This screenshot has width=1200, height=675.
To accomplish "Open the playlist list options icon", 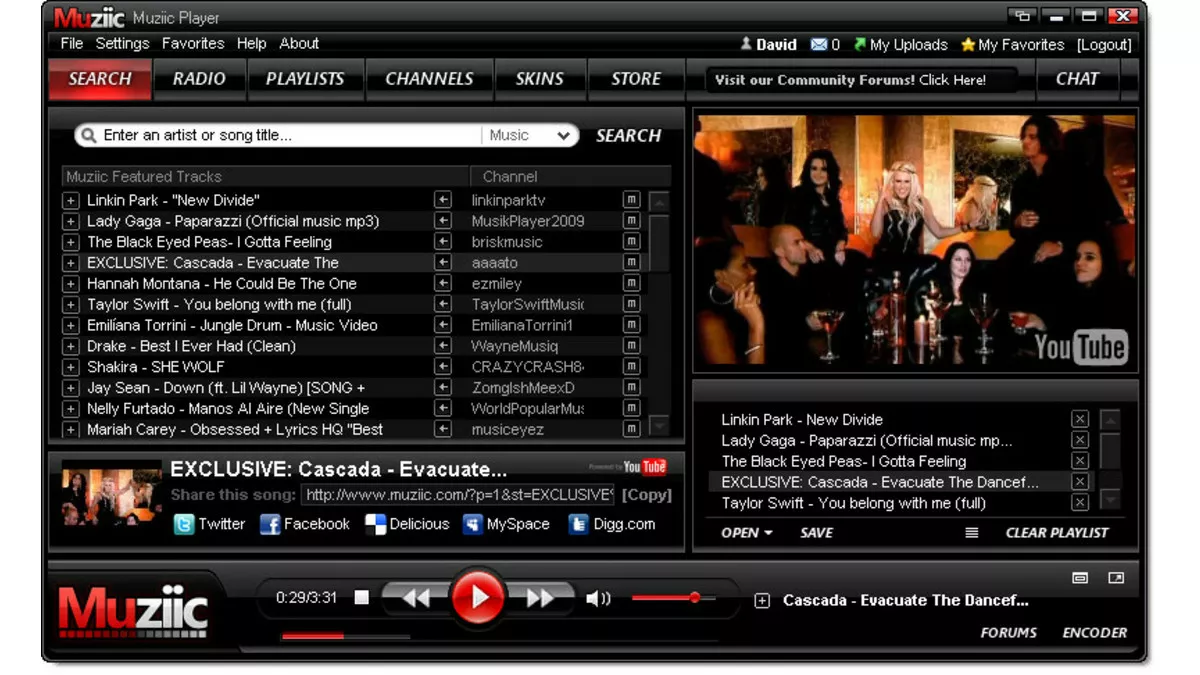I will point(971,533).
